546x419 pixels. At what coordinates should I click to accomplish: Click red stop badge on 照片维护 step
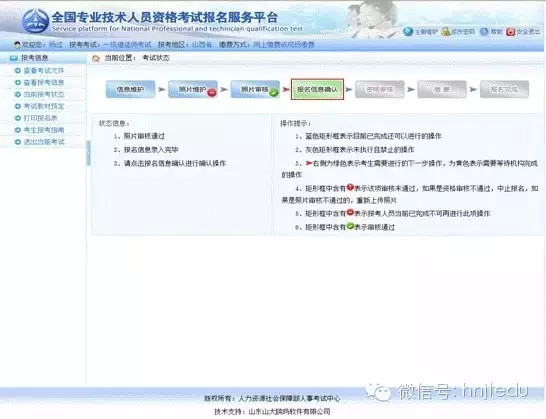point(212,93)
